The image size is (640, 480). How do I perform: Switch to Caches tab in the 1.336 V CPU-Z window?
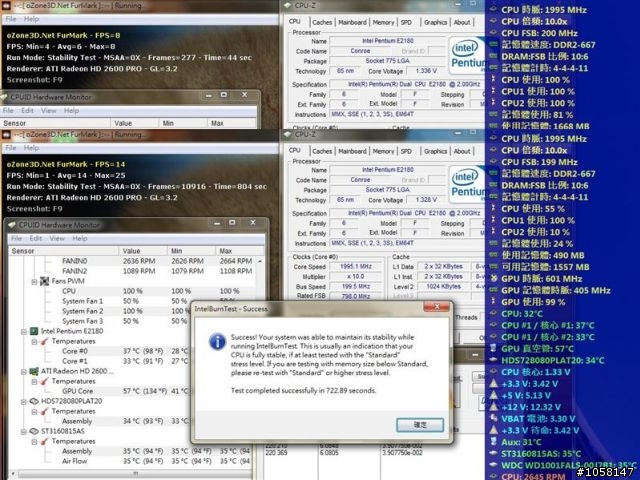tap(322, 22)
